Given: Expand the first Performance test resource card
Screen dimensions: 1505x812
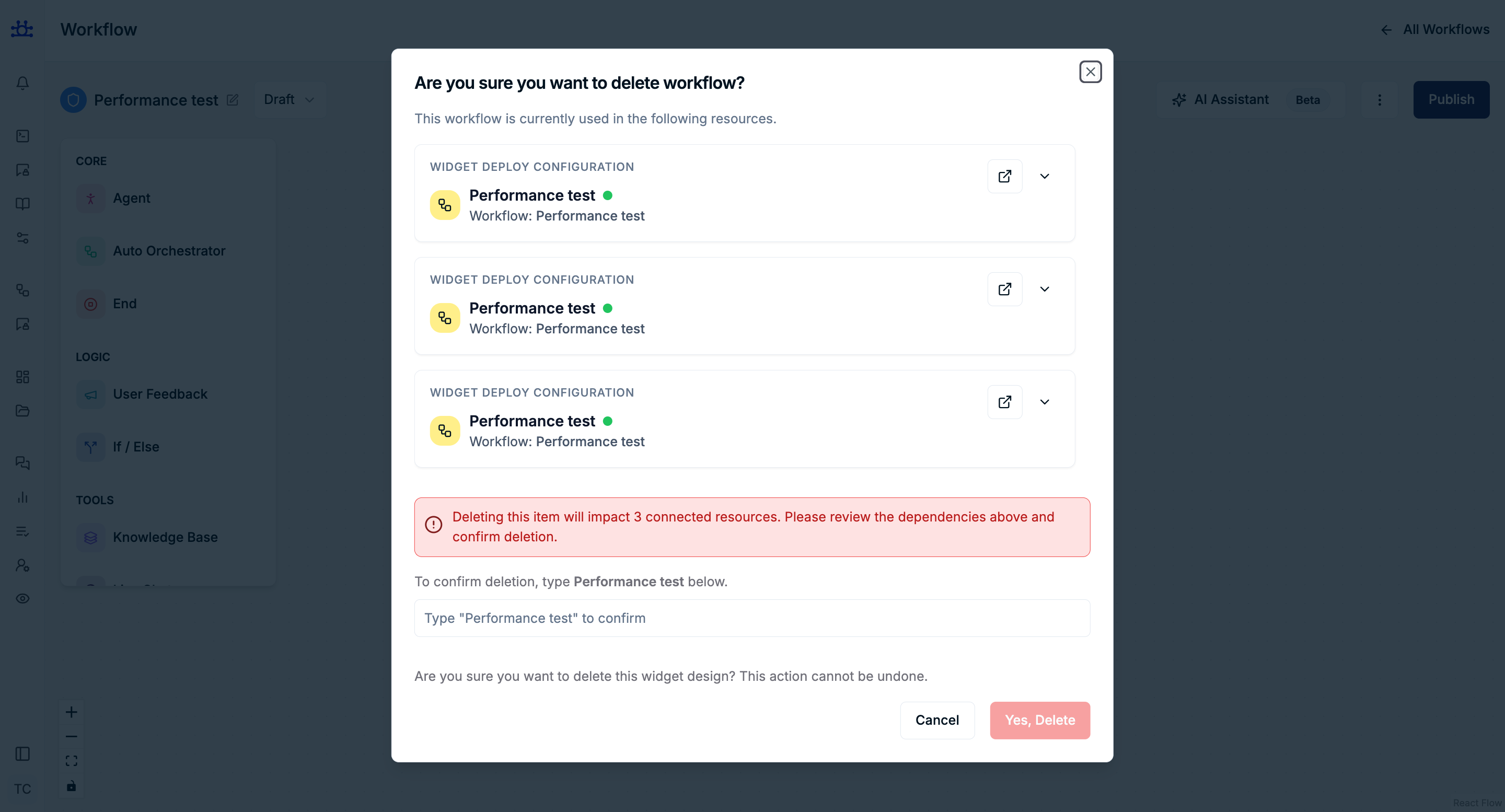Looking at the screenshot, I should (x=1044, y=176).
